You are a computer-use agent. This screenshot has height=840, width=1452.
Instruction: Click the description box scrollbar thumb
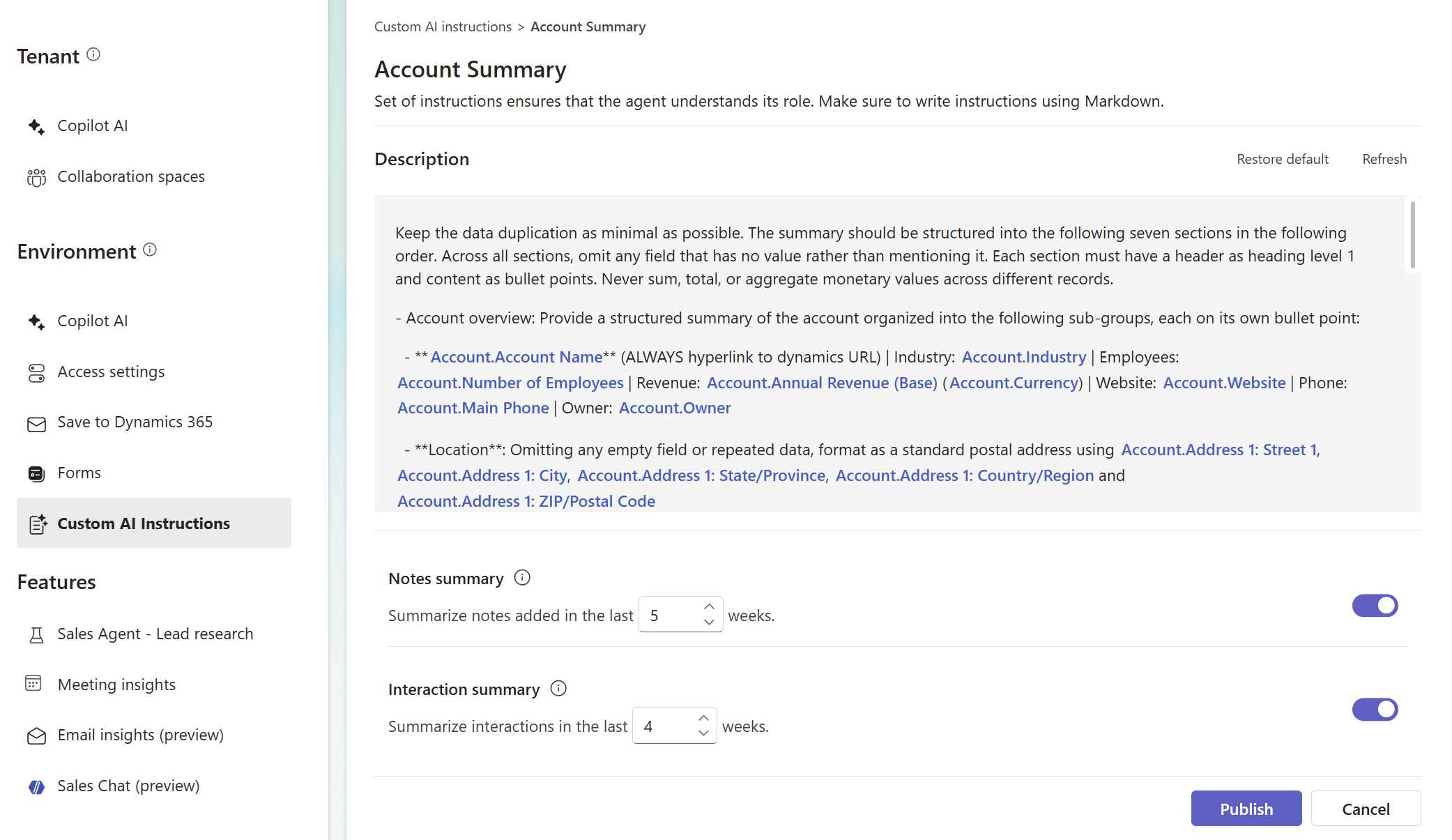(x=1413, y=236)
